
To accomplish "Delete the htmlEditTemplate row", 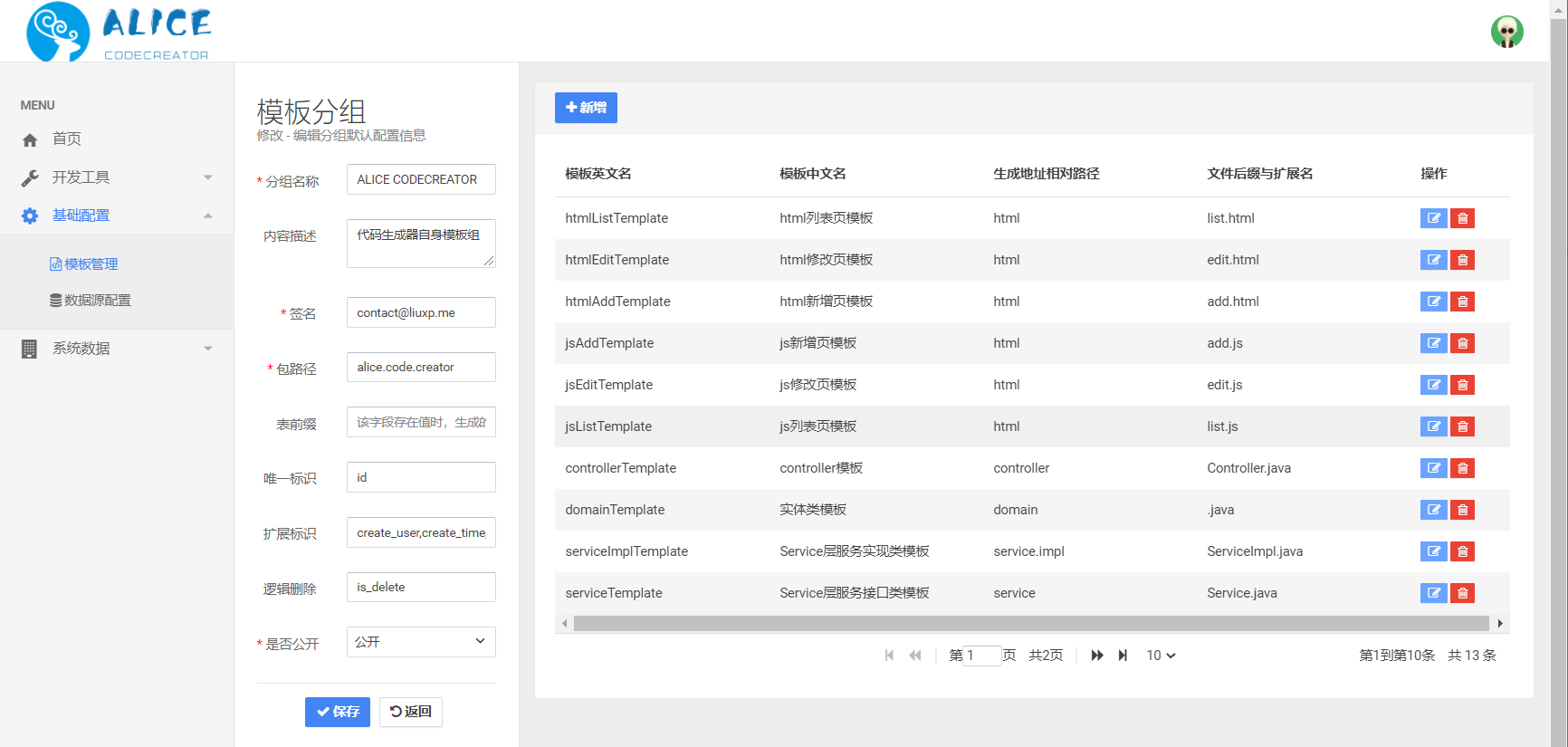I will tap(1462, 260).
